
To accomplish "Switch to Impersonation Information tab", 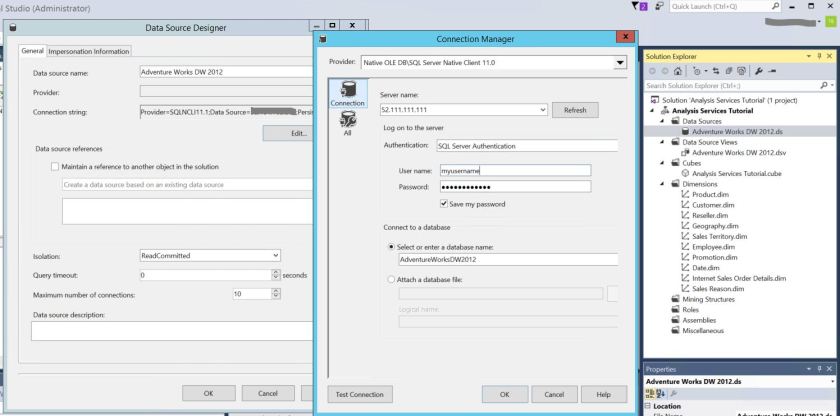I will (89, 51).
